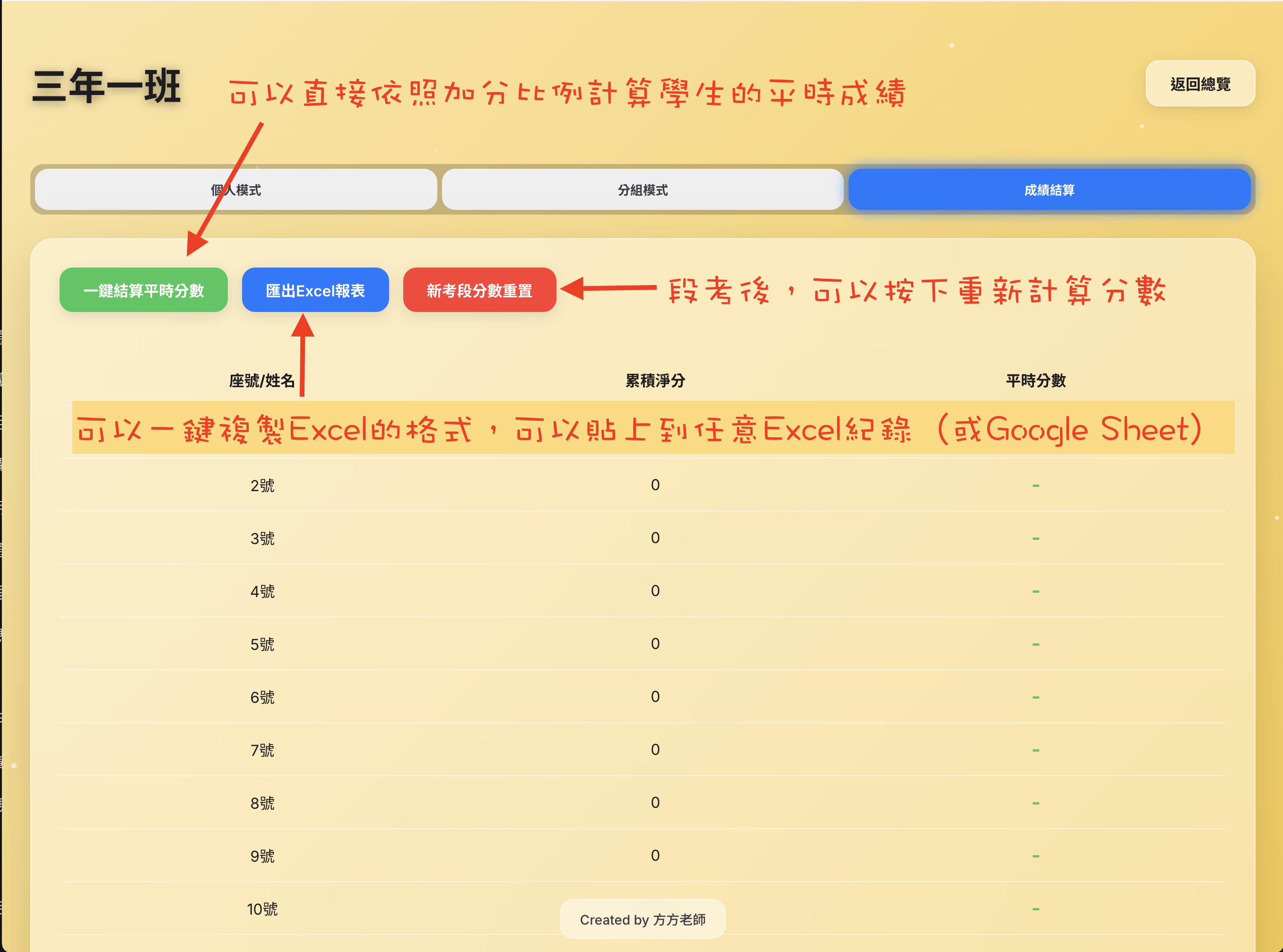Select the 2號 student row
The height and width of the screenshot is (952, 1283).
tap(262, 486)
